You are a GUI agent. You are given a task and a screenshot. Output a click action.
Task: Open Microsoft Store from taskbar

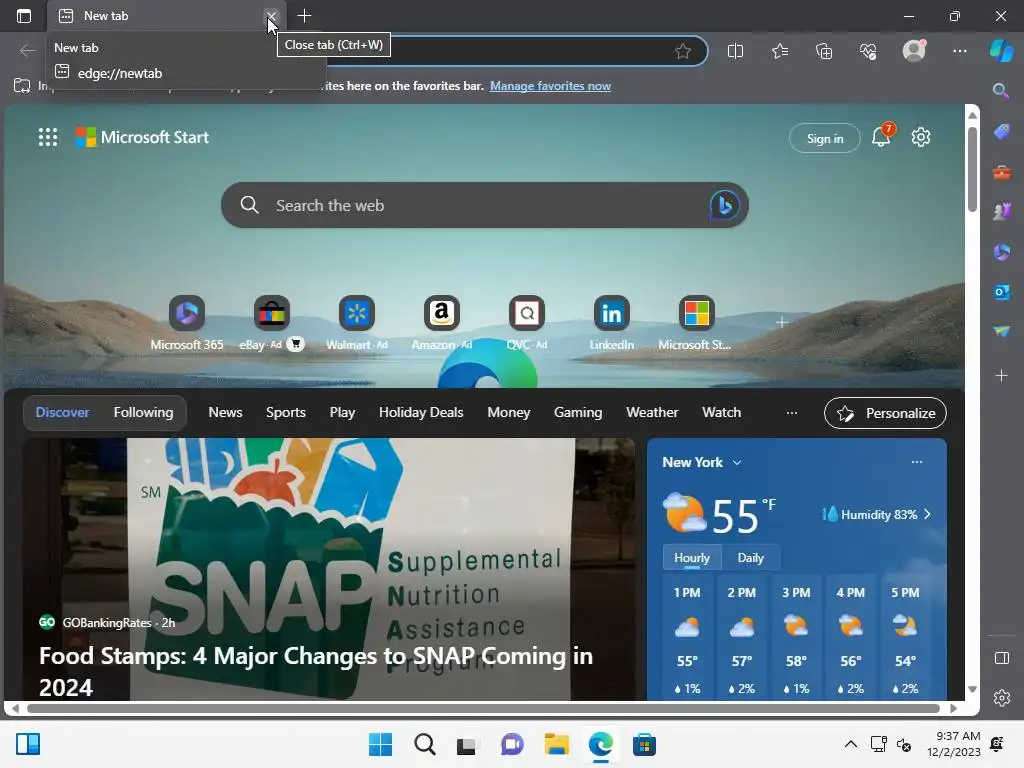coord(644,744)
